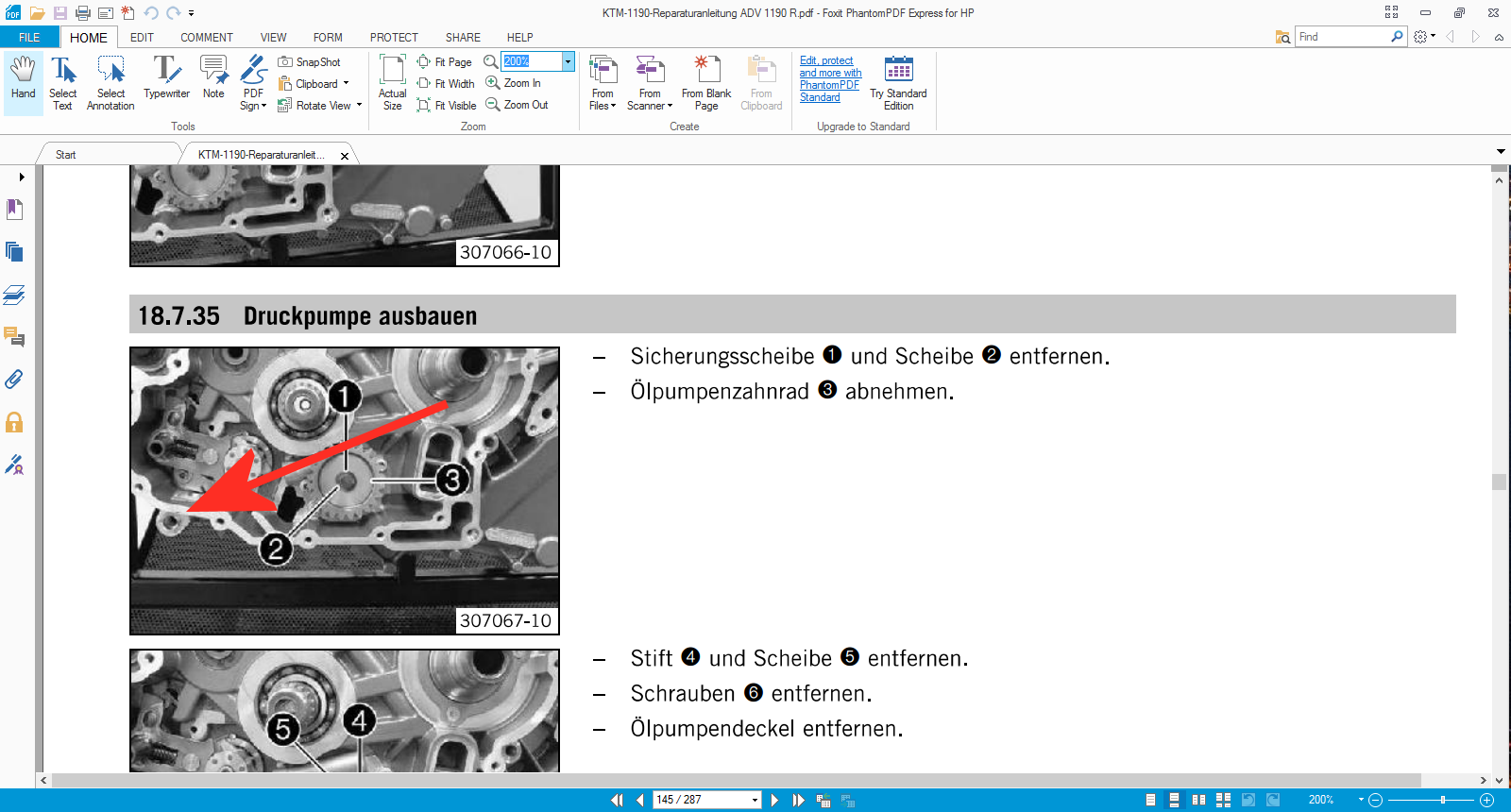This screenshot has width=1511, height=812.
Task: Open the attachments paperclip panel
Action: (14, 380)
